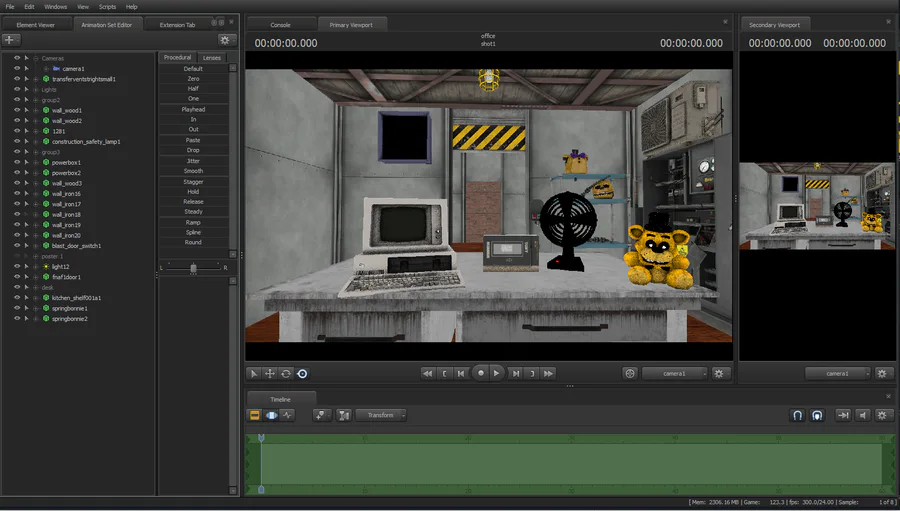The height and width of the screenshot is (511, 900).
Task: Open the File menu
Action: [10, 7]
